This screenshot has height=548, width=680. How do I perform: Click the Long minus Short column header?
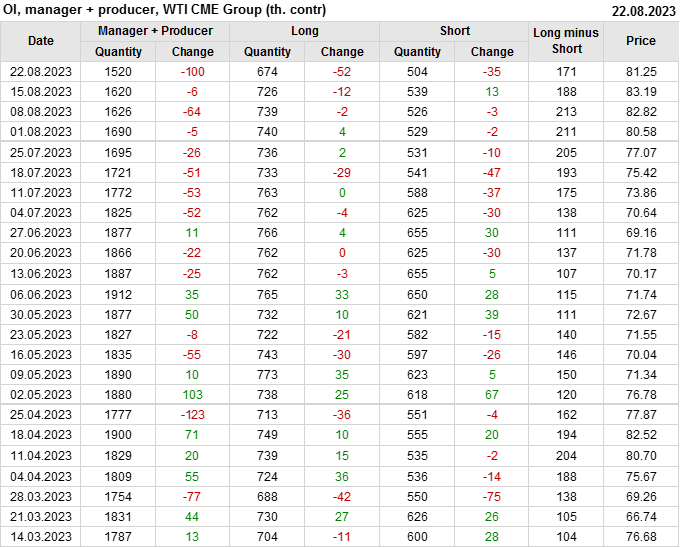coord(566,41)
